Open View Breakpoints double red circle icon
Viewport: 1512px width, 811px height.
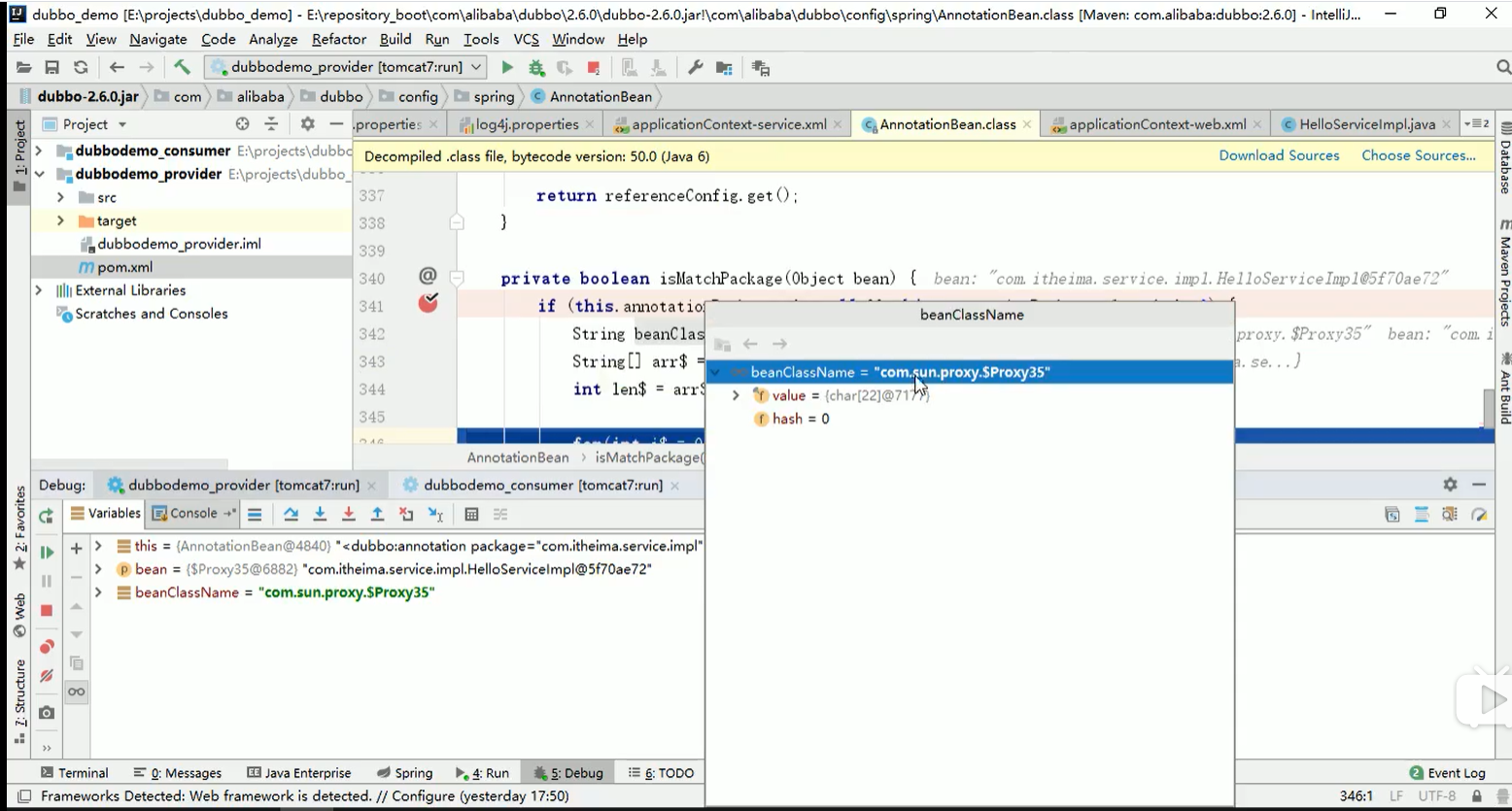click(46, 646)
